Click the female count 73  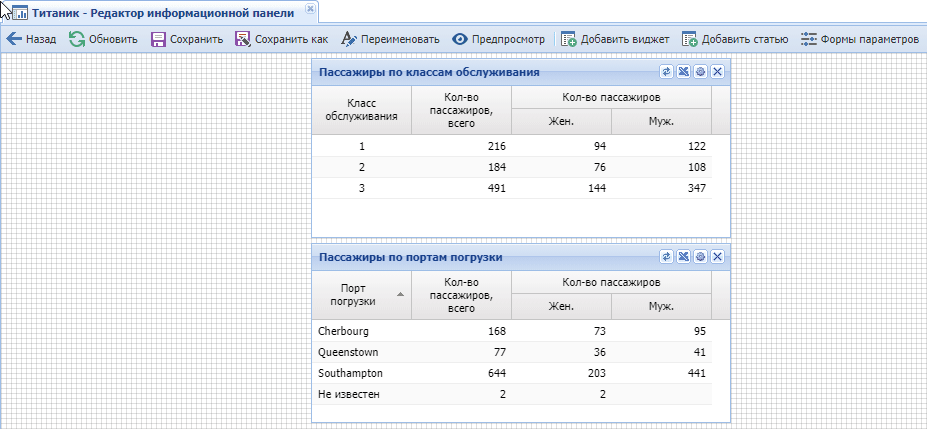point(600,331)
